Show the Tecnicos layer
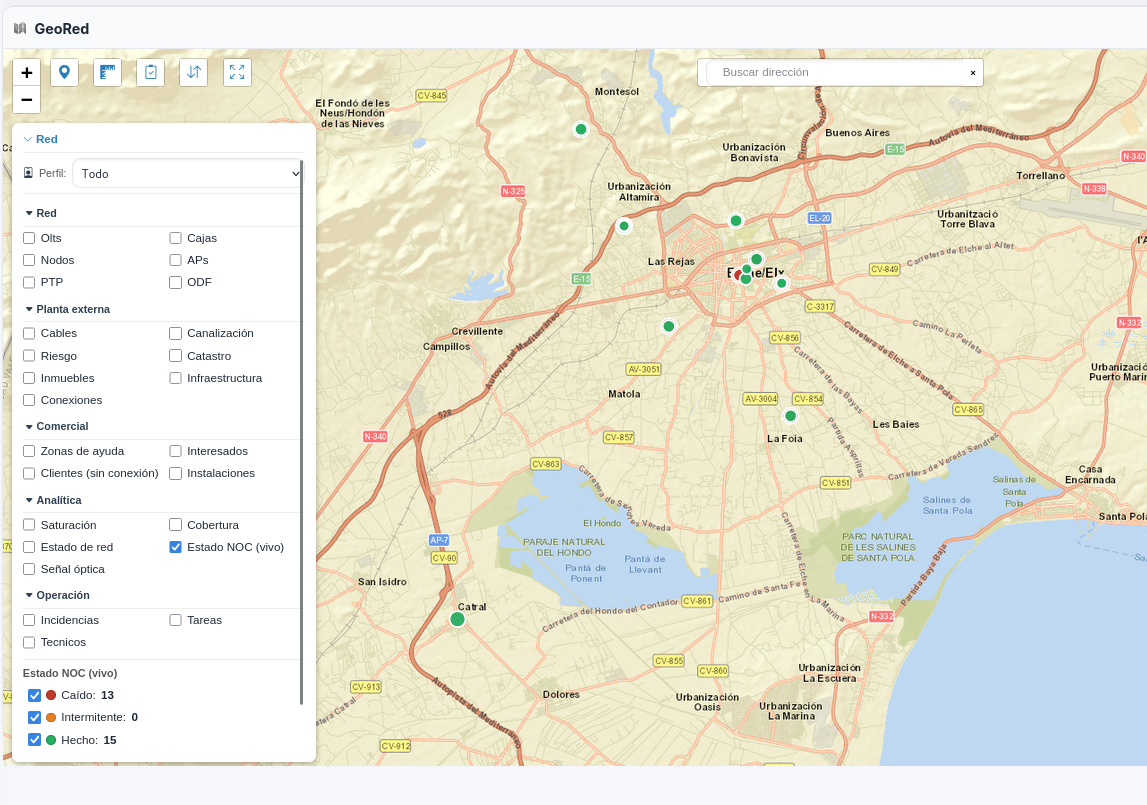The height and width of the screenshot is (805, 1147). pyautogui.click(x=29, y=642)
